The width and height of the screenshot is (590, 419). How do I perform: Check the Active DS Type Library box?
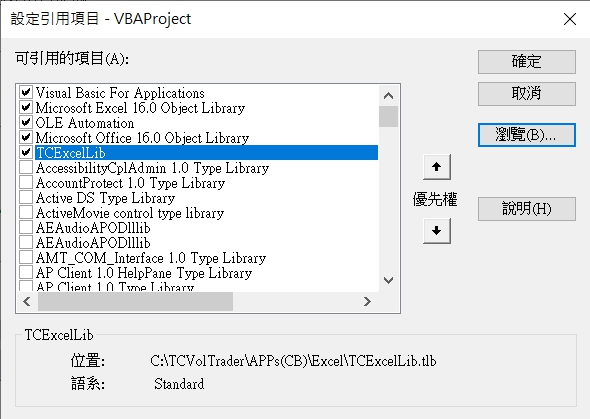coord(26,197)
